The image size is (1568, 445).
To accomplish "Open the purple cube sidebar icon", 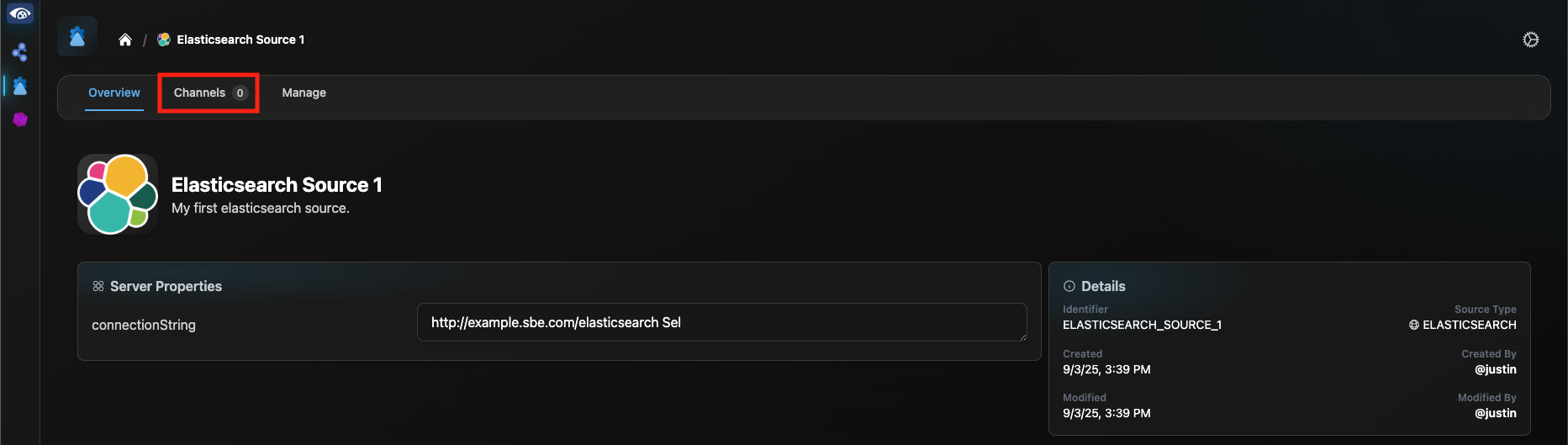I will click(x=20, y=119).
